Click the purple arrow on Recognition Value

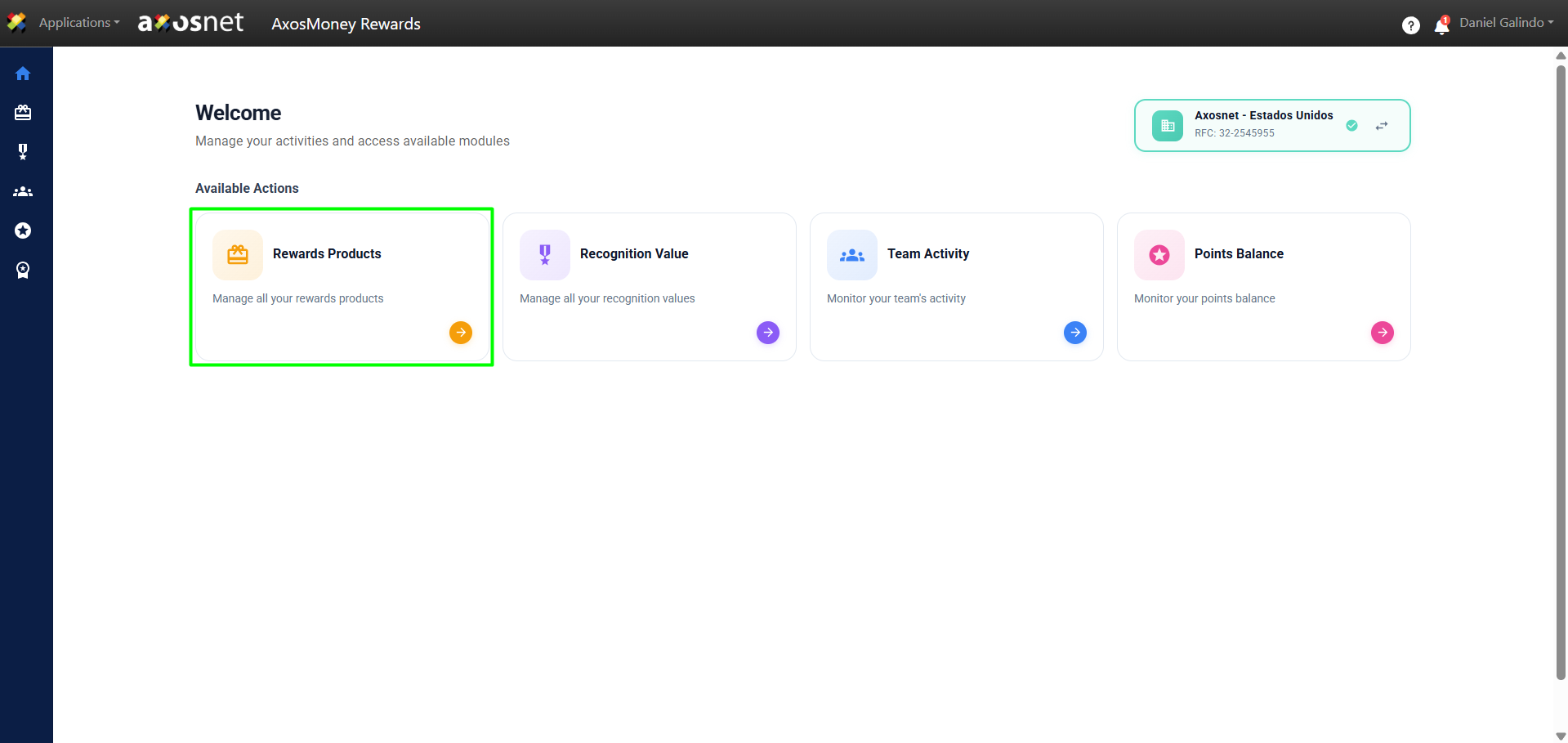(x=768, y=333)
